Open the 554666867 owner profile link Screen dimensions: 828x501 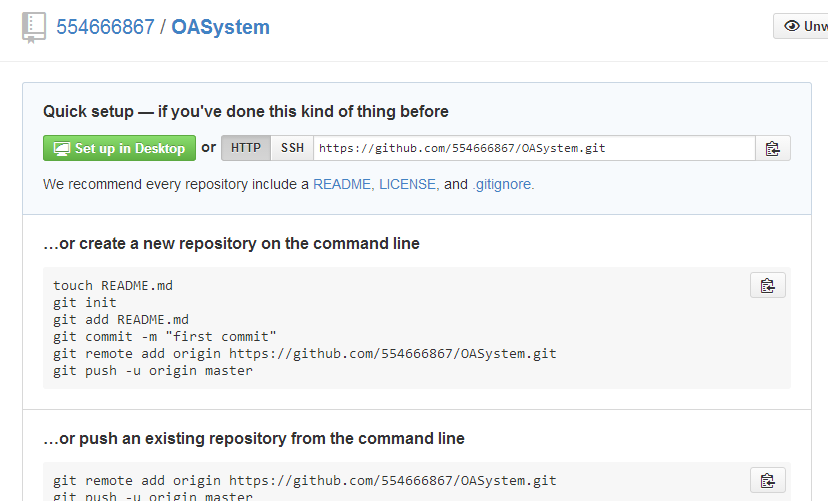[105, 27]
